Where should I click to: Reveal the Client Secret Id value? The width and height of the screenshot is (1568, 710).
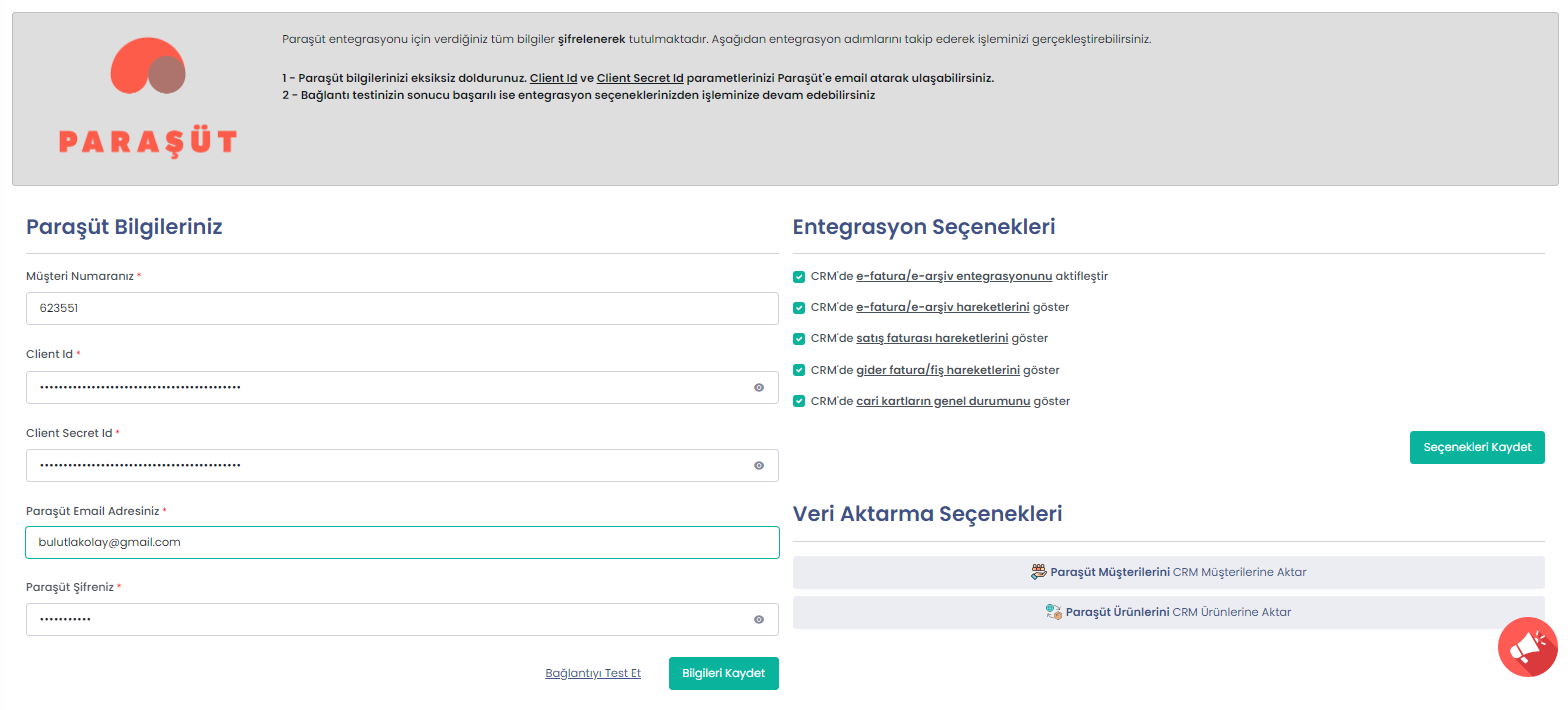point(759,466)
